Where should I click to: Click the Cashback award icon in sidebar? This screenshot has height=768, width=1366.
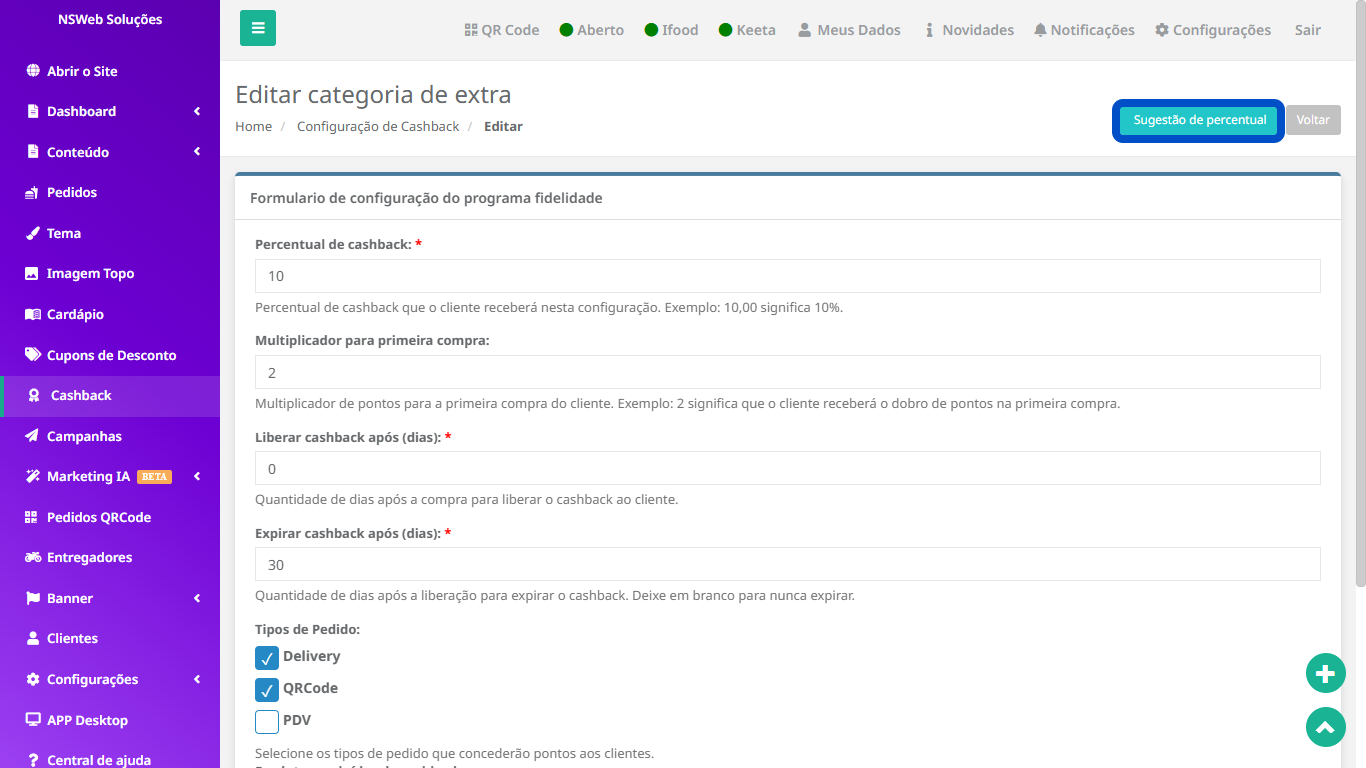[x=34, y=395]
